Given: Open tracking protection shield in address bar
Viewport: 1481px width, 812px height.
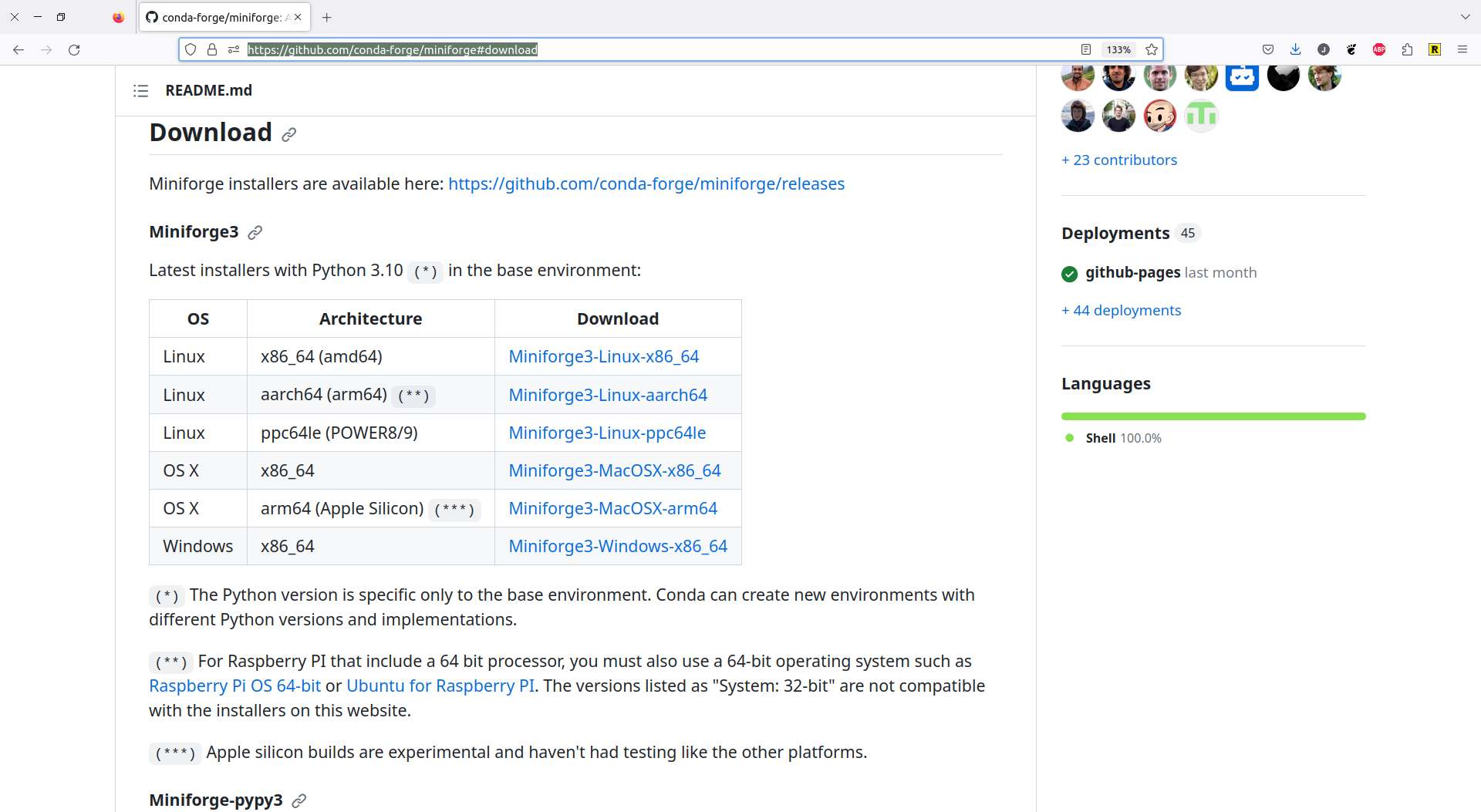Looking at the screenshot, I should (x=191, y=49).
